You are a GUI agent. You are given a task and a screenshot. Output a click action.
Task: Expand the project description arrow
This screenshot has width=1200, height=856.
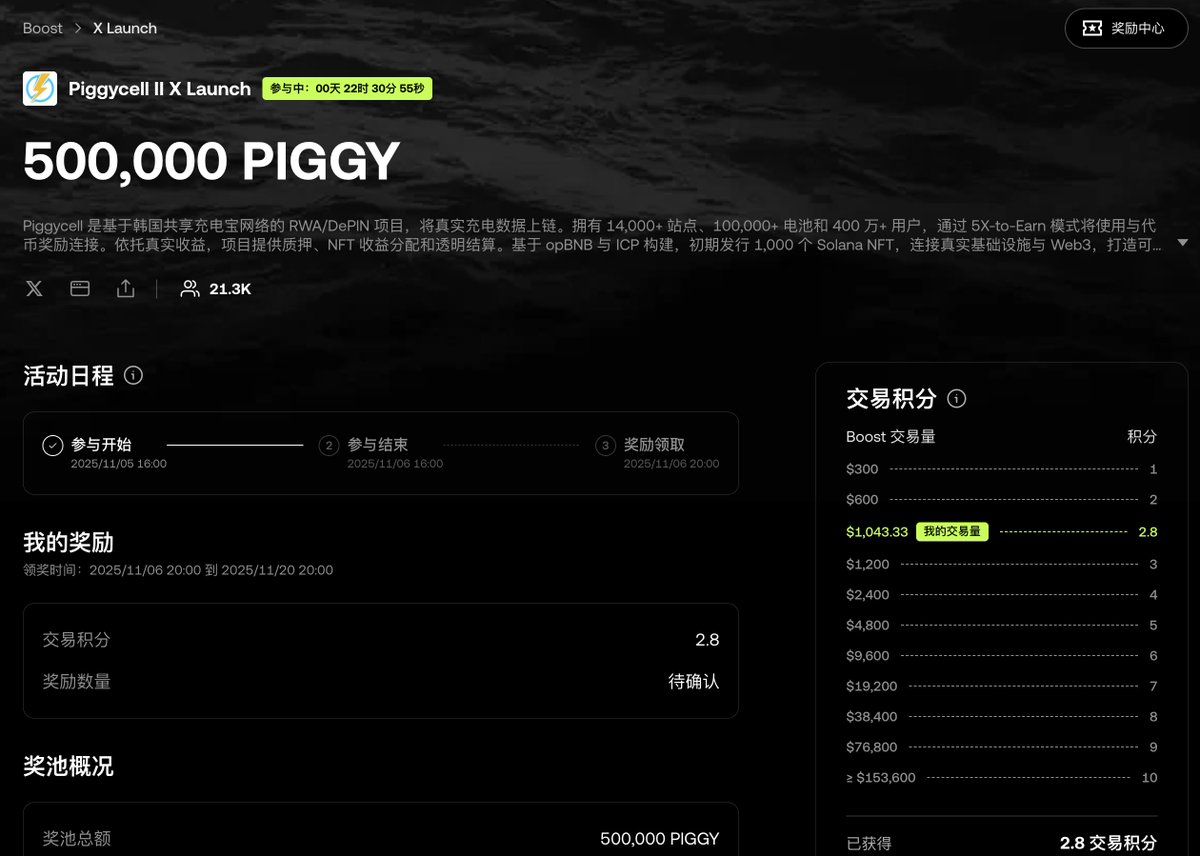[1183, 243]
